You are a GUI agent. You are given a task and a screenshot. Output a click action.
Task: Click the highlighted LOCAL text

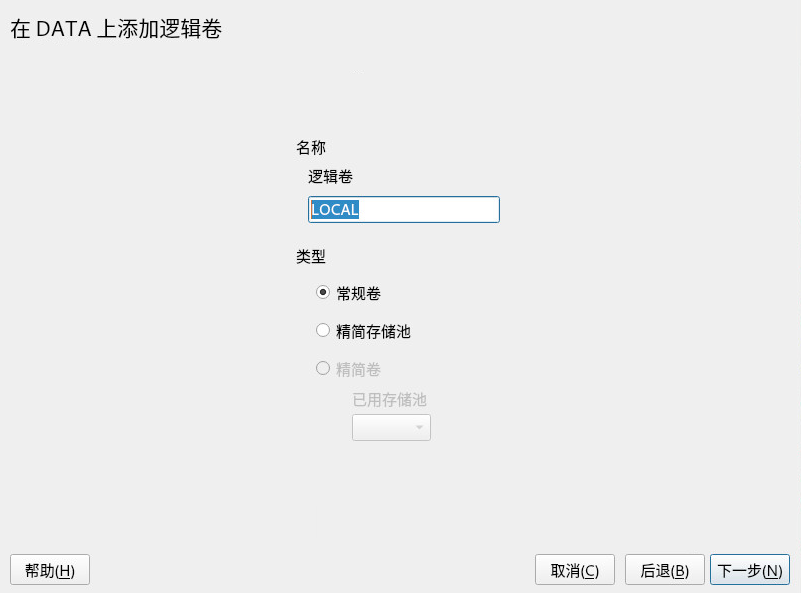335,209
